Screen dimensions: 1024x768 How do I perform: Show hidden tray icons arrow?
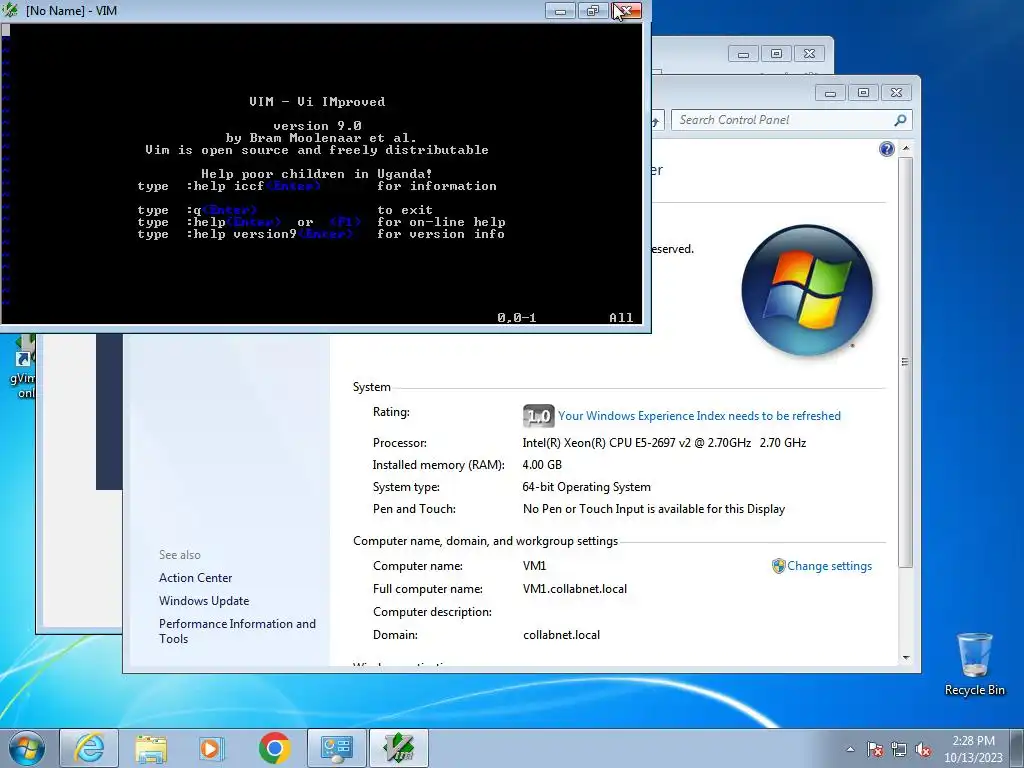coord(850,749)
